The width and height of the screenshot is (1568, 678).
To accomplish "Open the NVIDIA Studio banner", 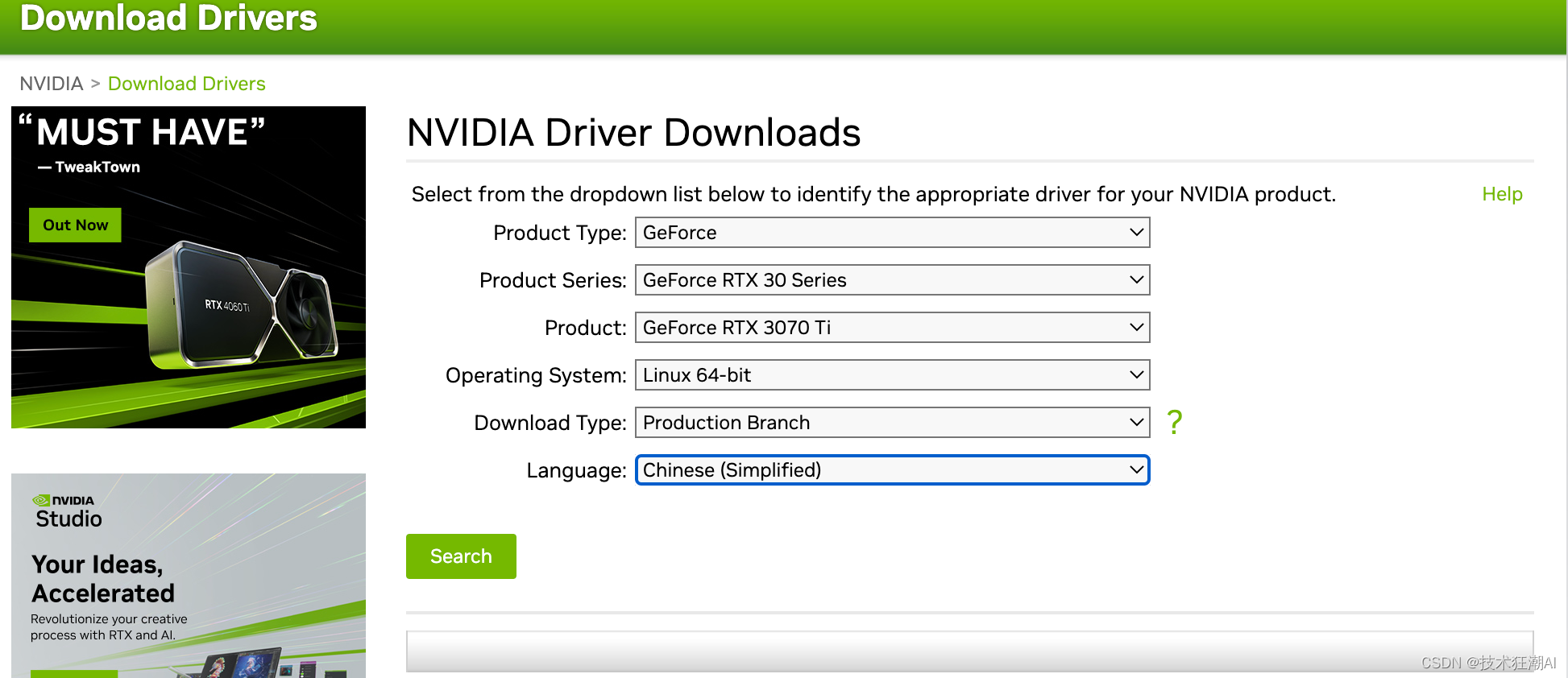I will (189, 576).
